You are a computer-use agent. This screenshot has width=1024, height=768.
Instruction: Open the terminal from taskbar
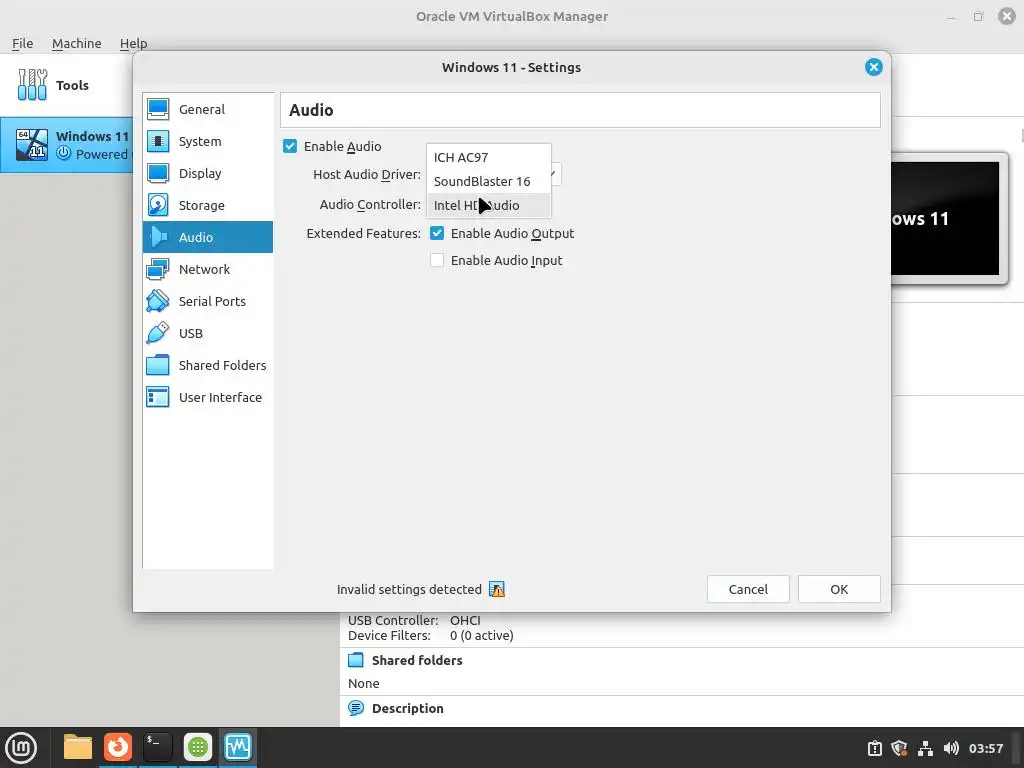click(157, 747)
